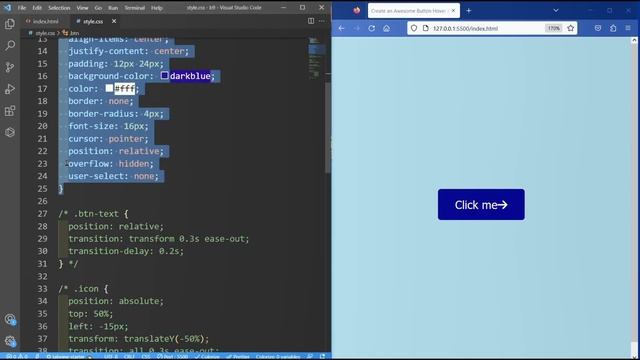Image resolution: width=640 pixels, height=360 pixels.
Task: Click the VS Code logo in title bar
Action: [7, 7]
